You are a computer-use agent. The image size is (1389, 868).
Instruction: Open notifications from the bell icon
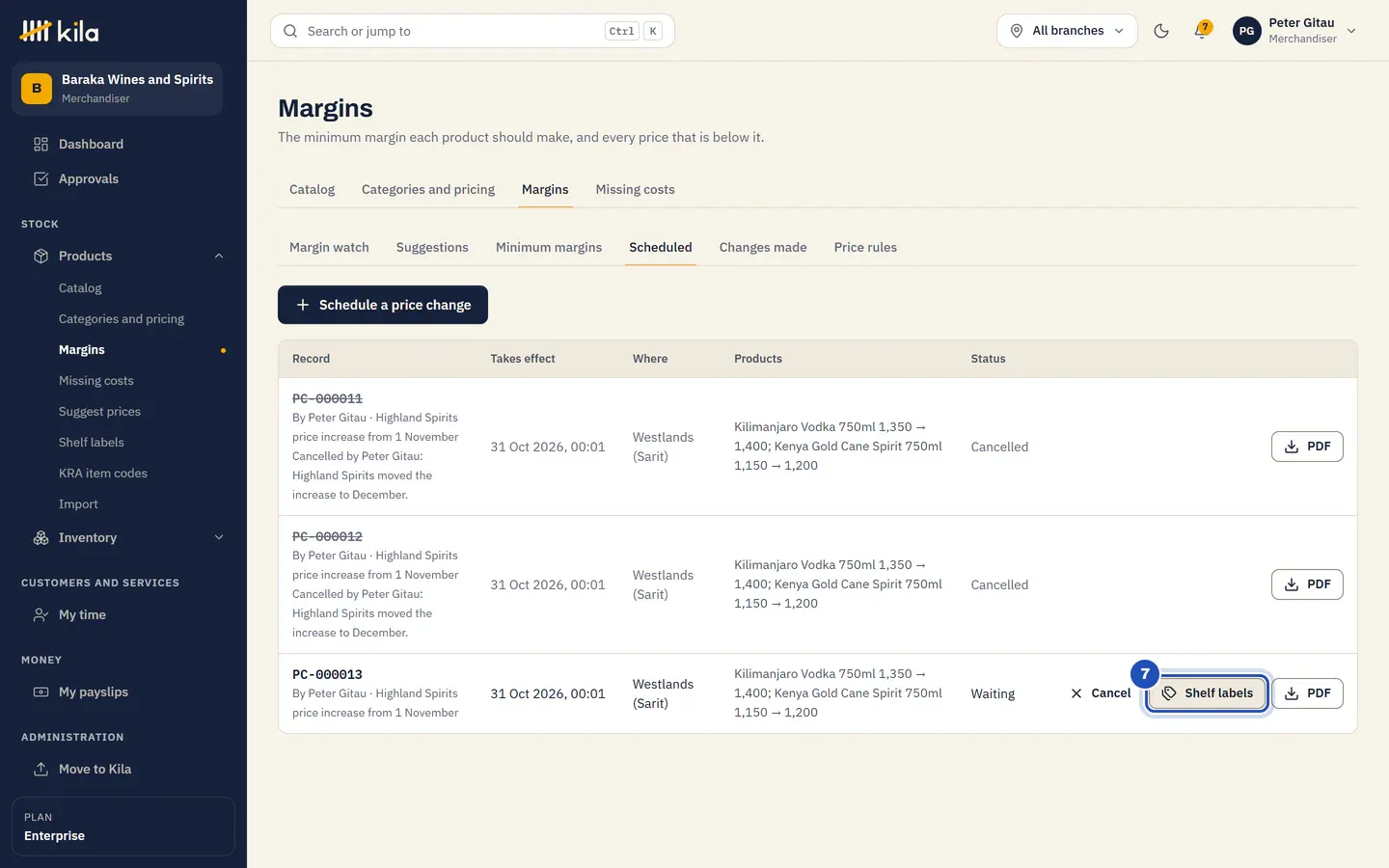click(1202, 31)
